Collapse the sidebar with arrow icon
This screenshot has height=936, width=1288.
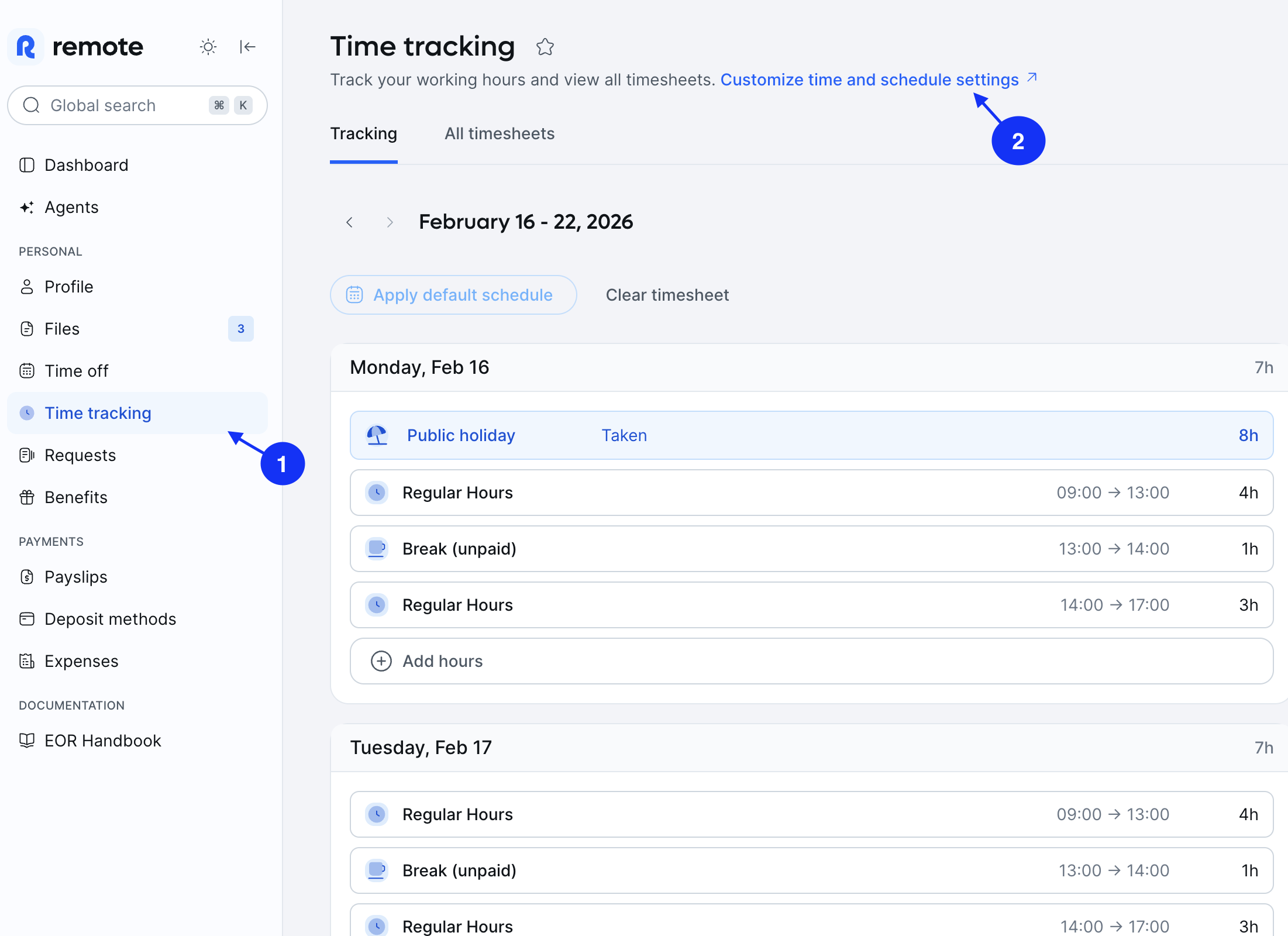tap(247, 47)
